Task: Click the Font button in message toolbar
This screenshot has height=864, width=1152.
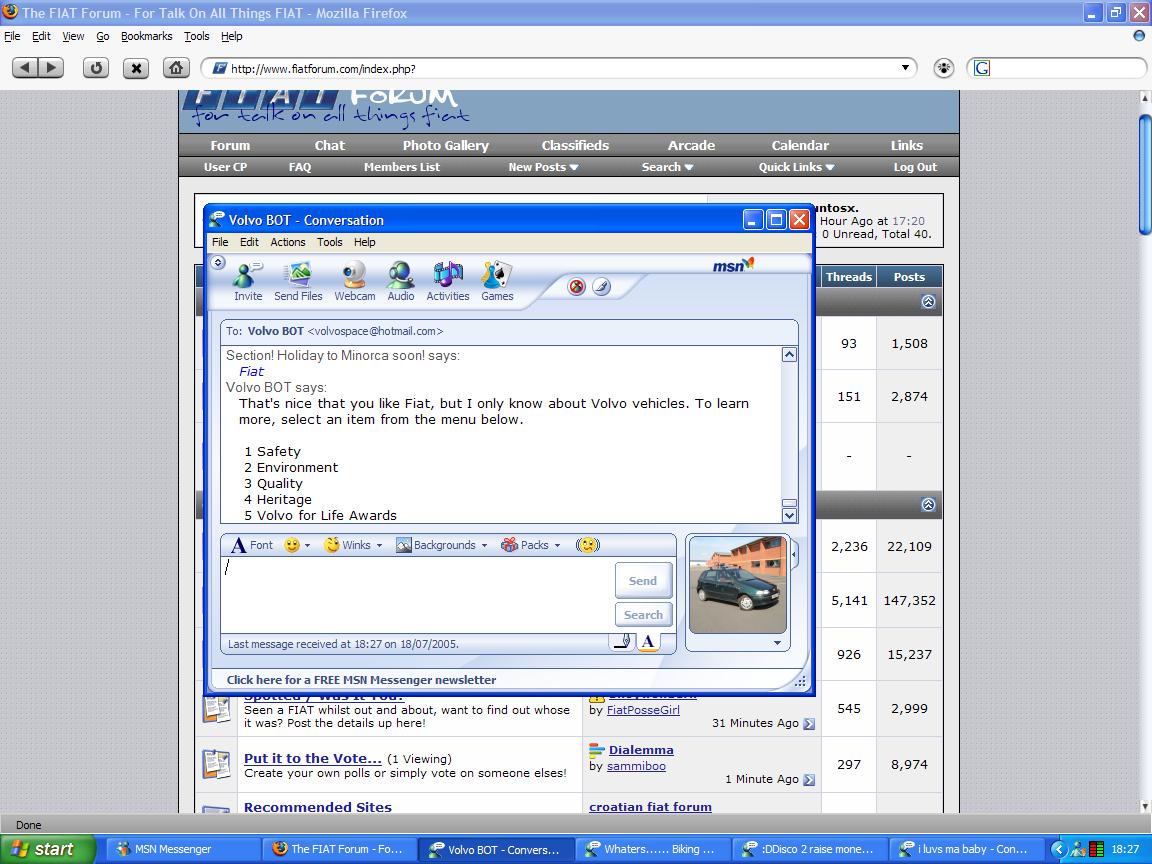Action: pyautogui.click(x=252, y=545)
